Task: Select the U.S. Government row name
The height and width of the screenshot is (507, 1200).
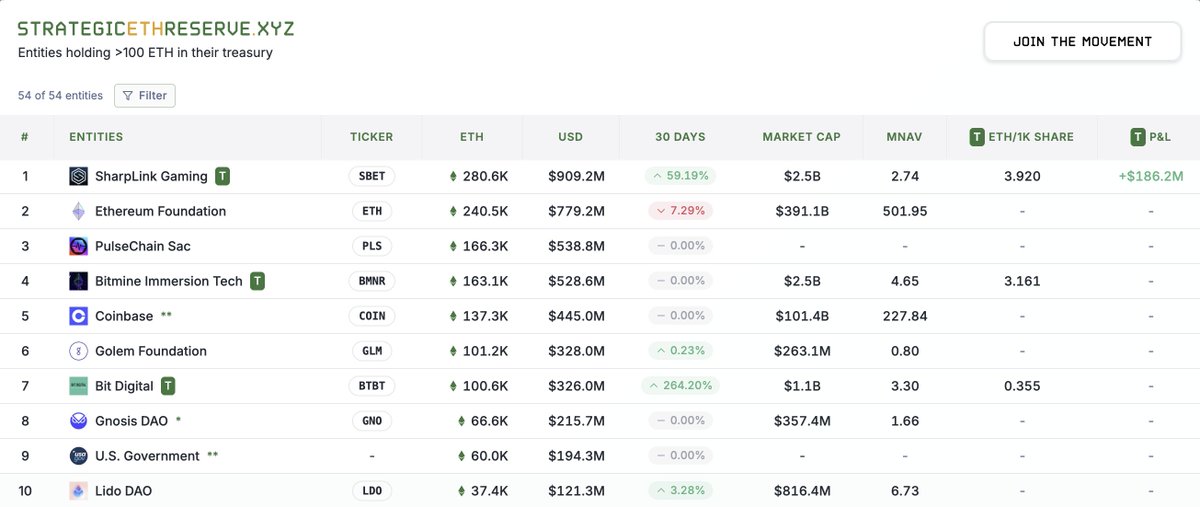Action: coord(147,456)
